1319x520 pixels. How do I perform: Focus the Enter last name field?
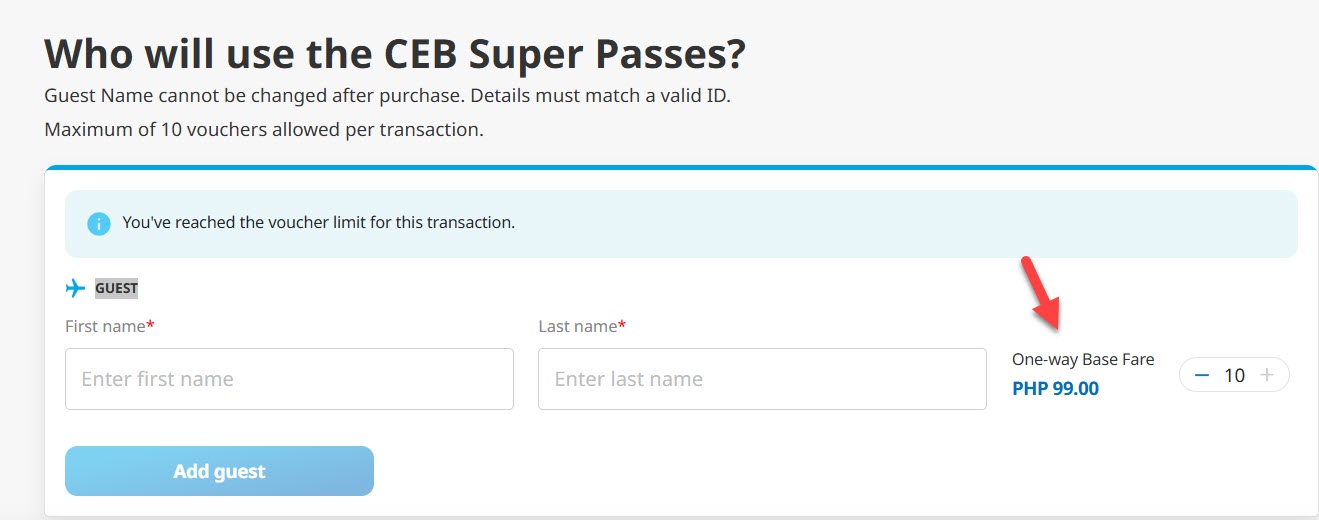761,379
